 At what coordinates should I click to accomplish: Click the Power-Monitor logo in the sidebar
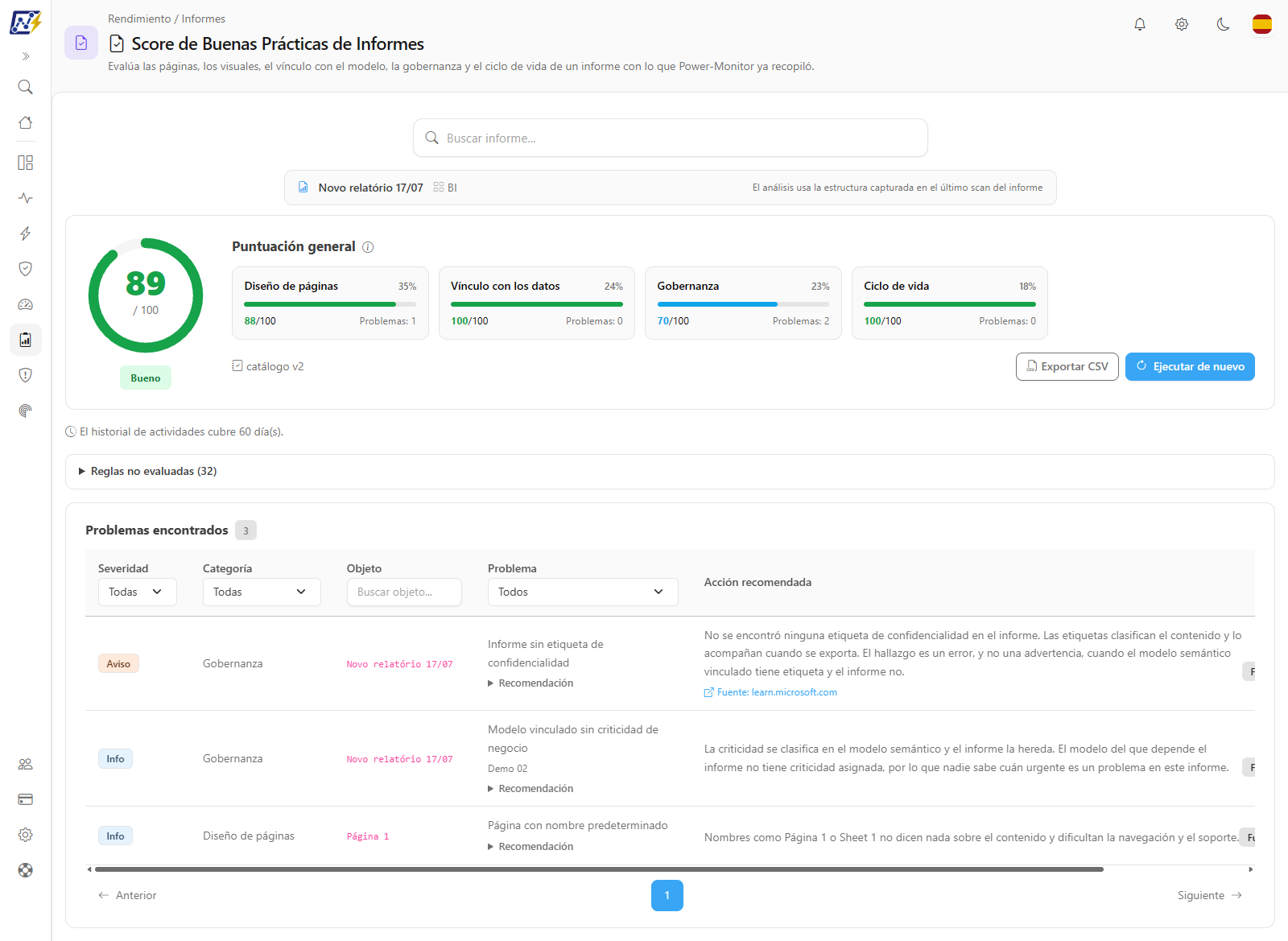coord(25,22)
